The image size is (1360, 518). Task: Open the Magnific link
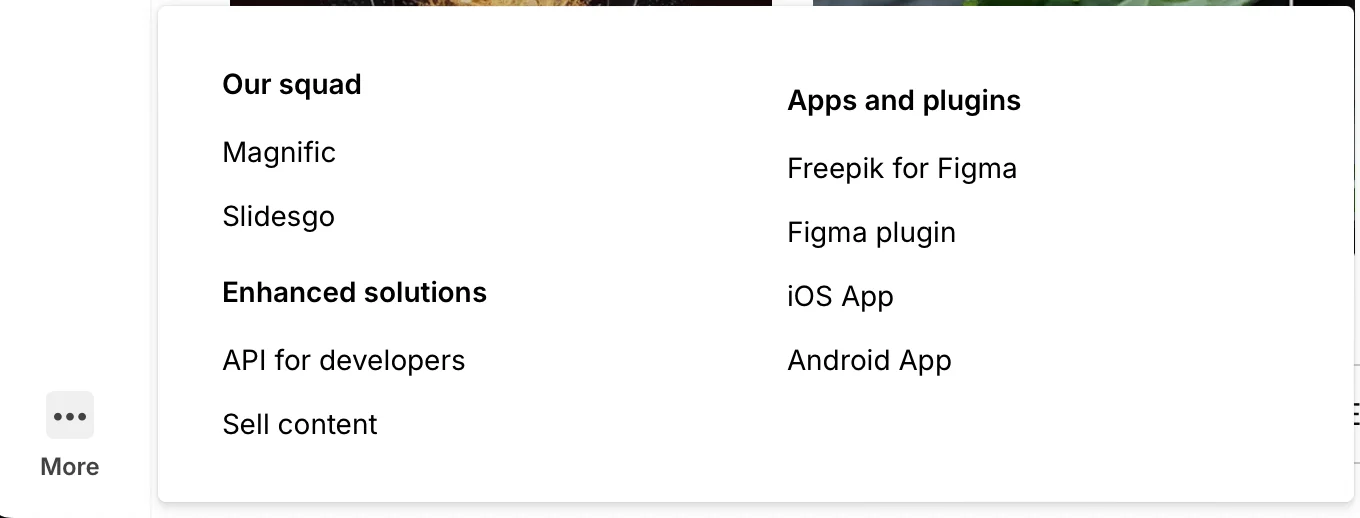pos(279,152)
